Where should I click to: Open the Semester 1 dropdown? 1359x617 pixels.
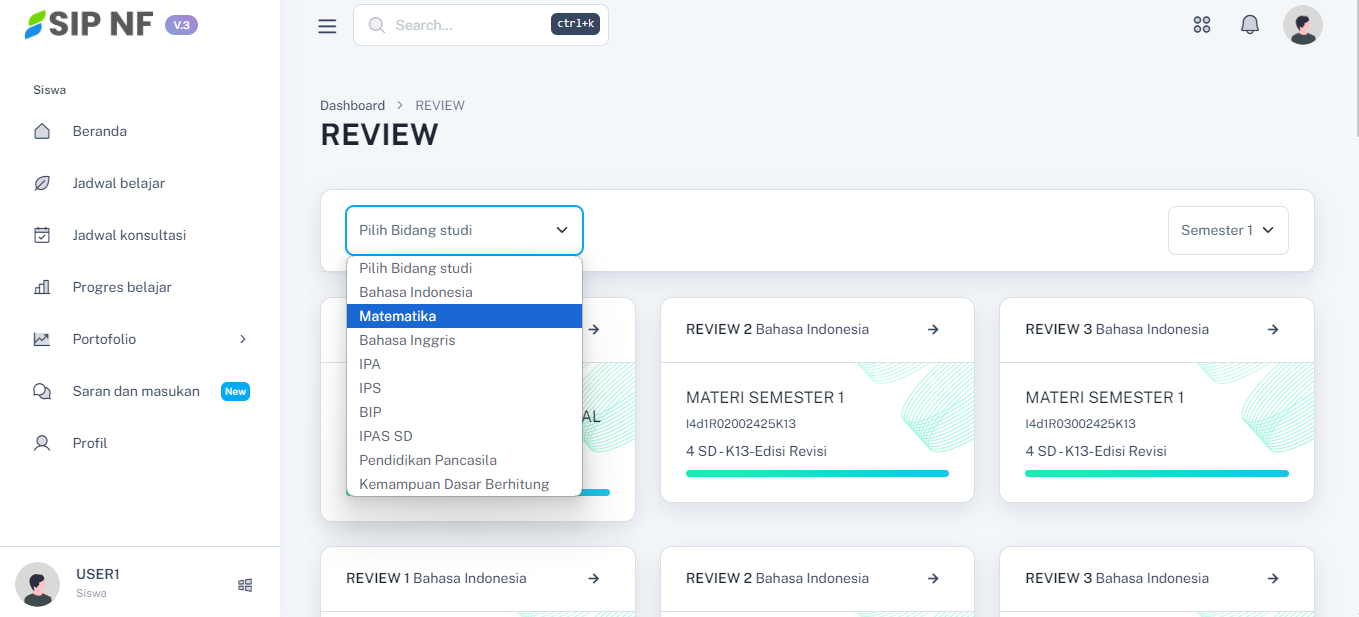(x=1227, y=230)
